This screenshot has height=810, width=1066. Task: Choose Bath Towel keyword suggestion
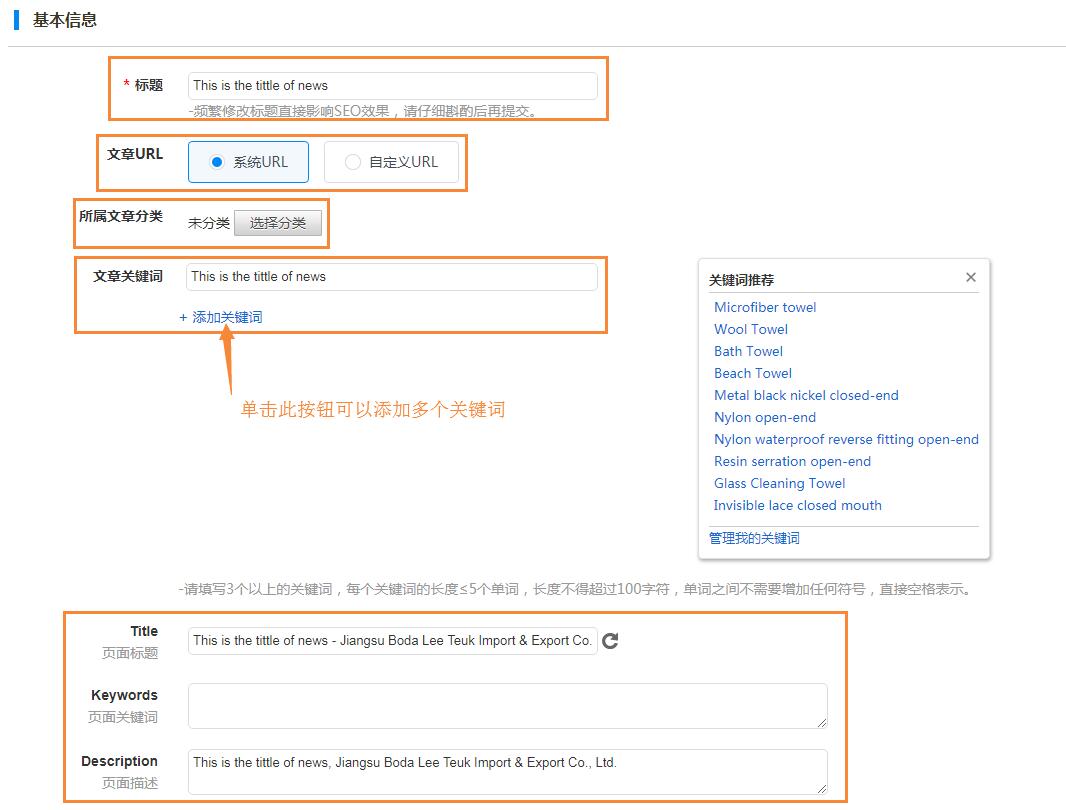tap(748, 351)
